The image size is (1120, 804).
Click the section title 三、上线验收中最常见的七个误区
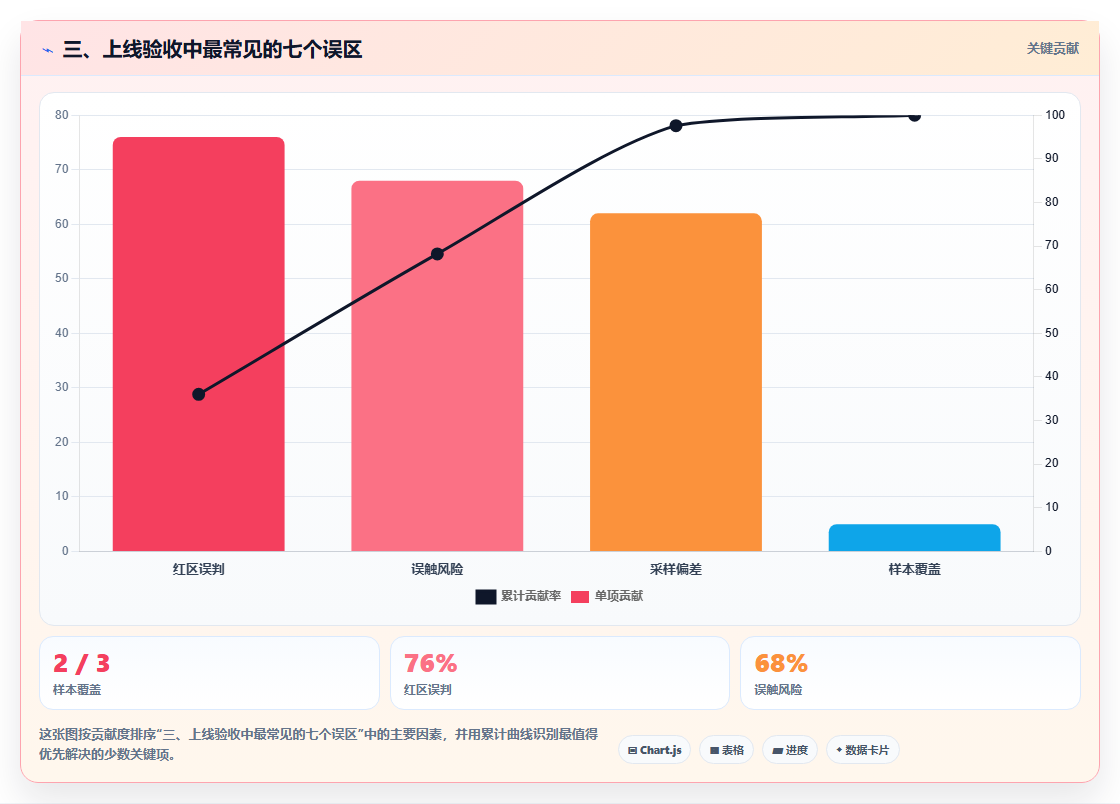(212, 50)
